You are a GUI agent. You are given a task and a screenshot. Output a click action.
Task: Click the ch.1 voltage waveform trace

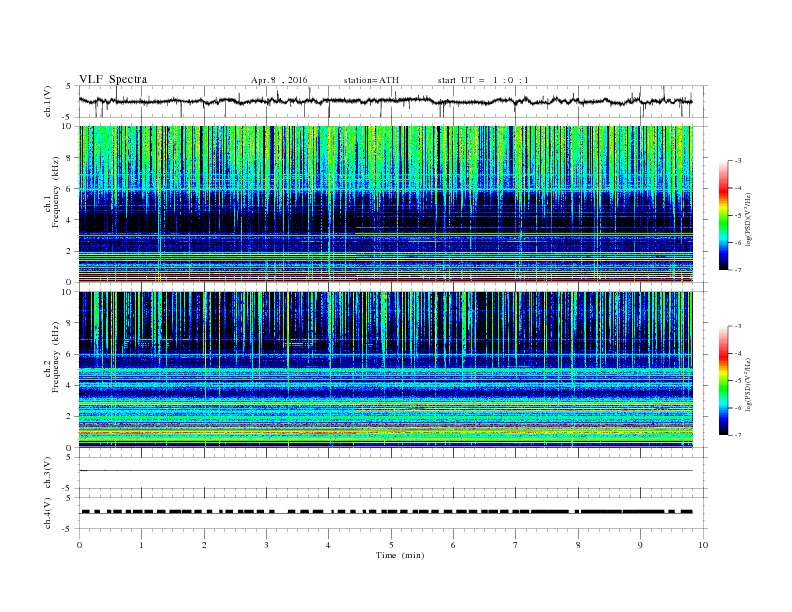[386, 101]
